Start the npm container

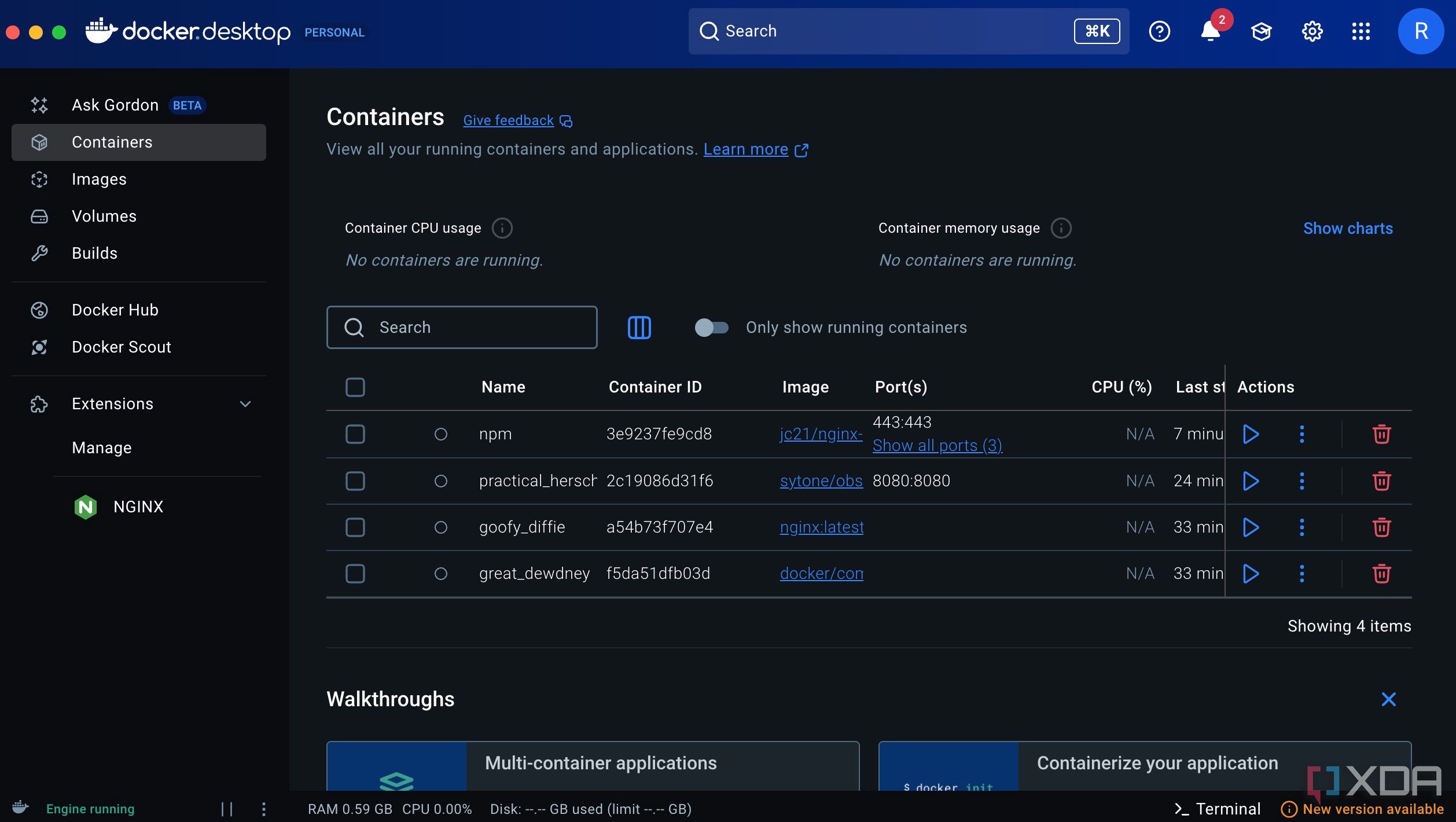[1251, 434]
